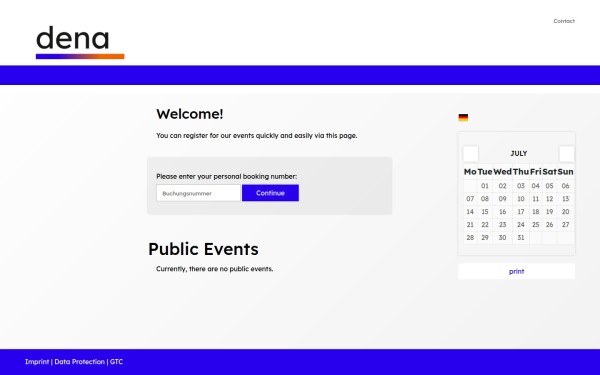Select July 21 in calendar
The image size is (600, 375).
click(x=470, y=225)
